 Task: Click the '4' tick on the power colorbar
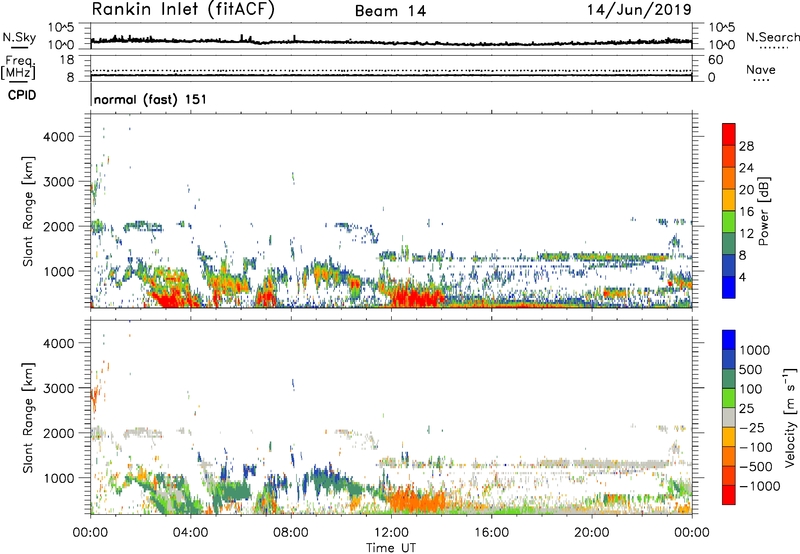[x=742, y=277]
